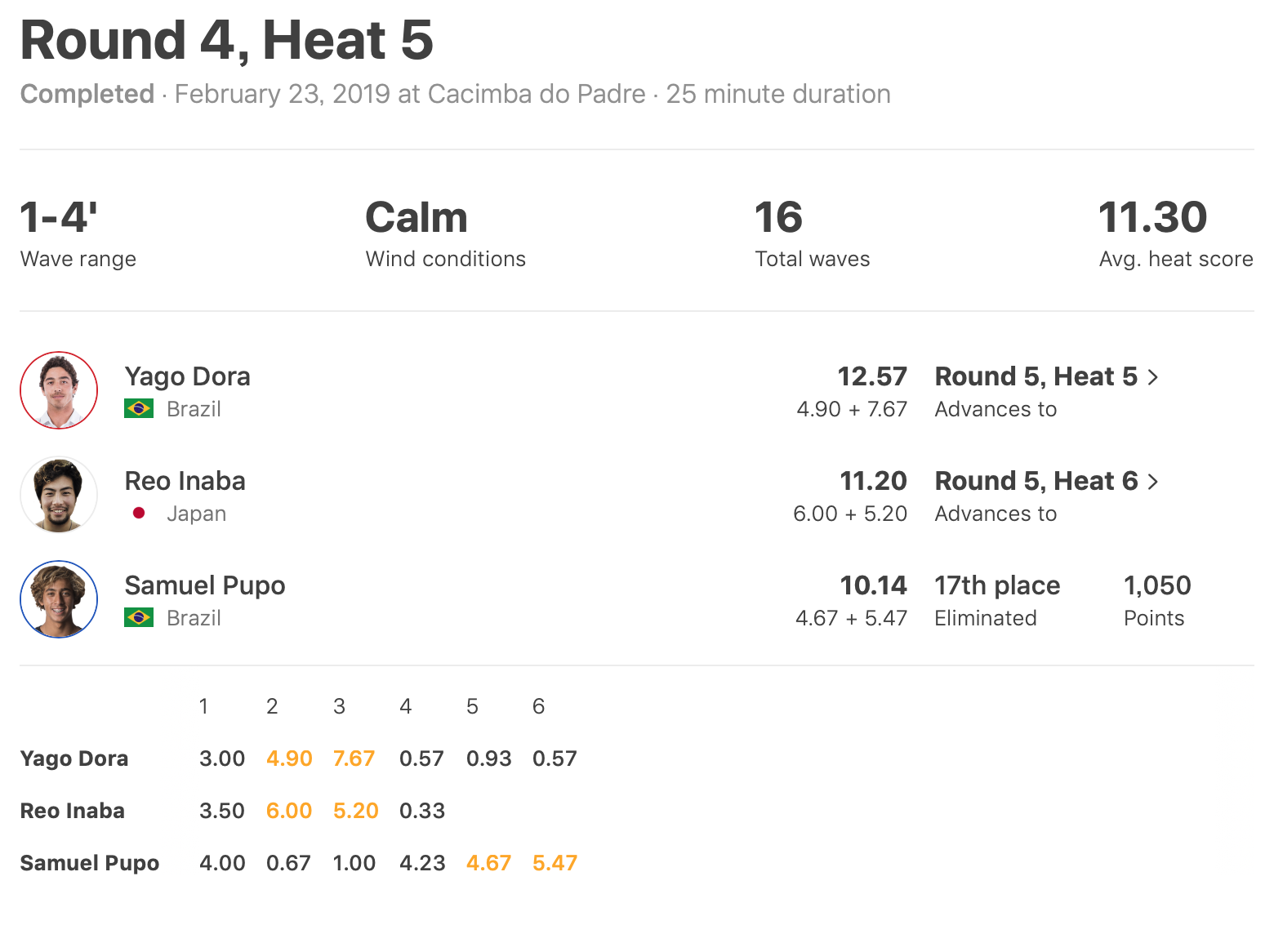Viewport: 1274px width, 952px height.
Task: Click the Round 4, Heat 5 heading
Action: click(227, 40)
